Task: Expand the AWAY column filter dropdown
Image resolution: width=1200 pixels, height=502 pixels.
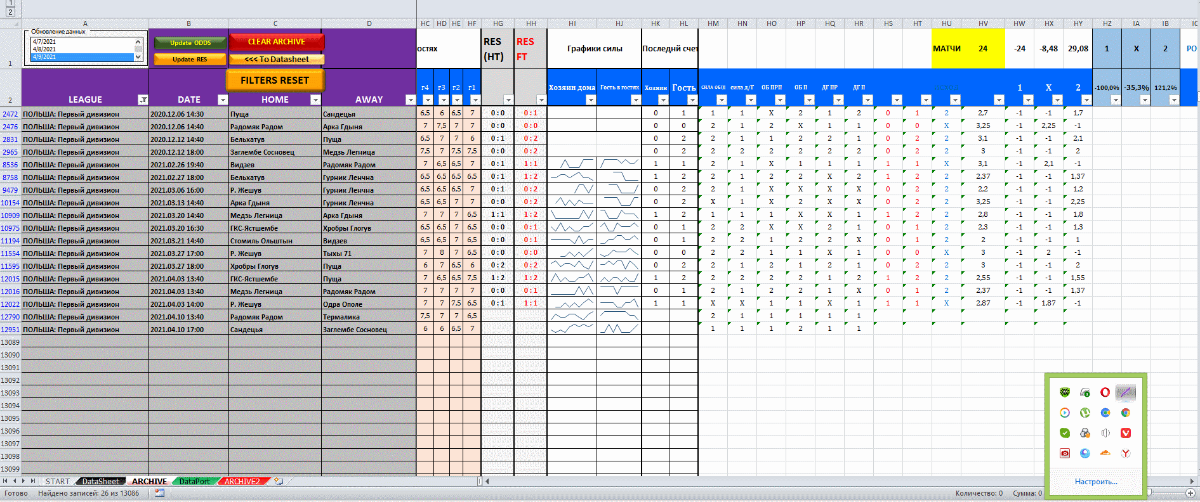Action: tap(408, 100)
